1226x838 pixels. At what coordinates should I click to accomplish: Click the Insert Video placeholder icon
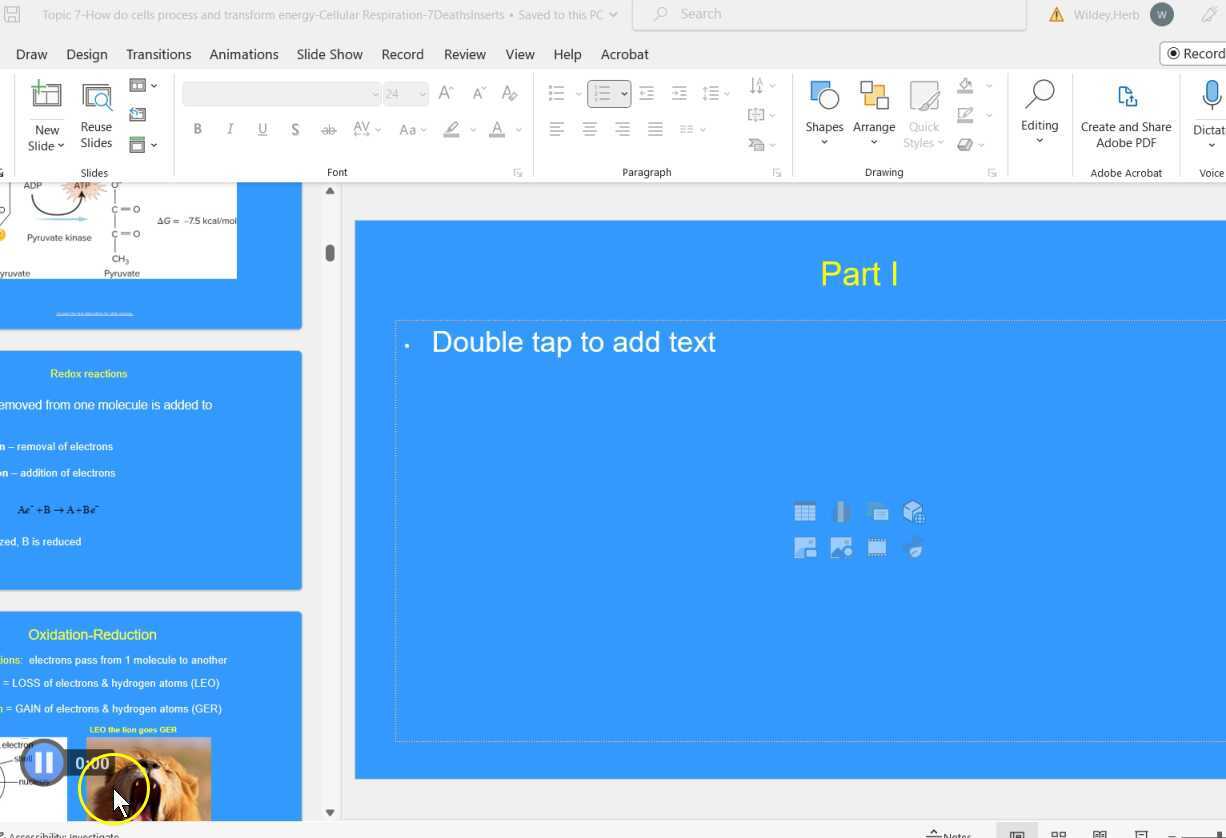pos(877,548)
